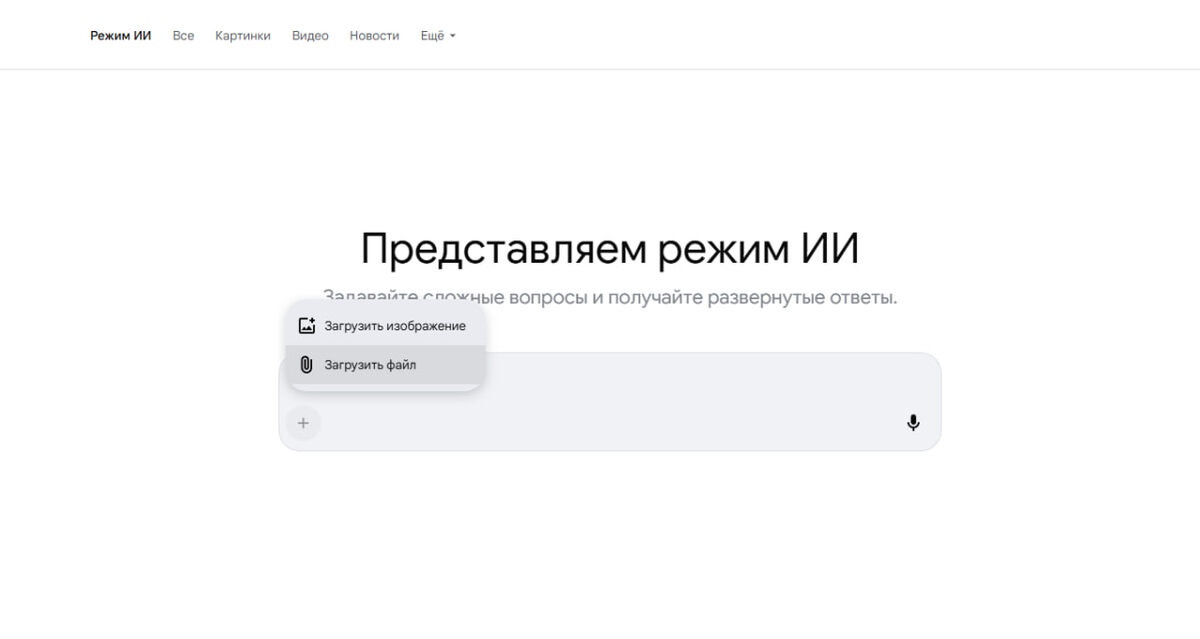Focus the AI mode query input field
Screen dimensions: 1200x639
610,401
